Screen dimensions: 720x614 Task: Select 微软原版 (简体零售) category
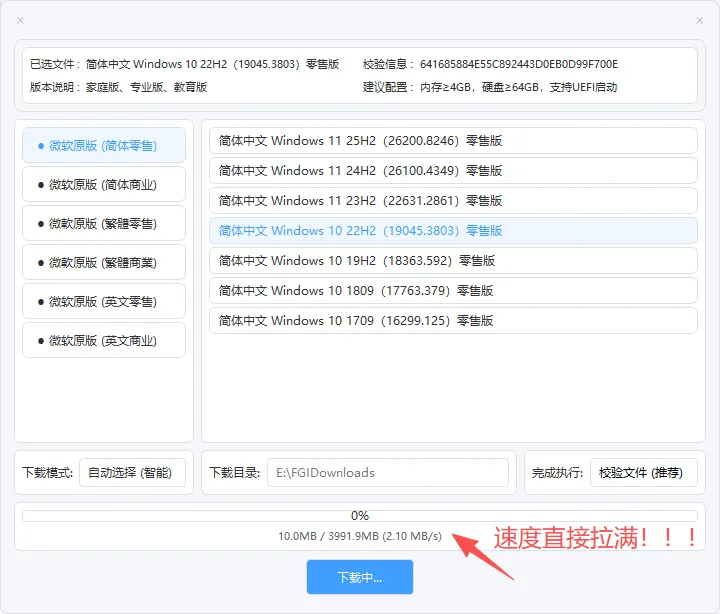[104, 146]
